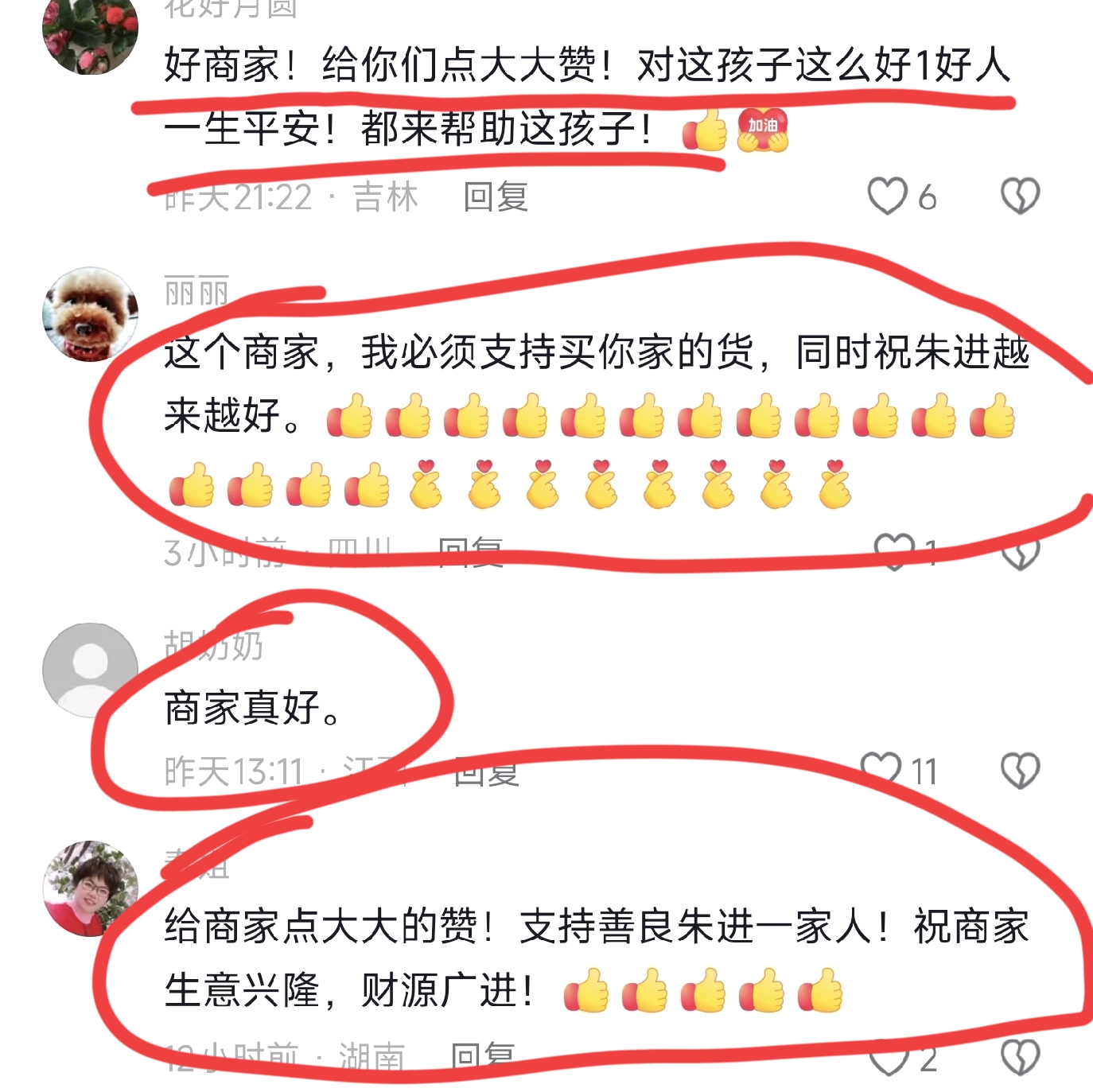Tap 回复 under 商家真好 comment
This screenshot has height=1092, width=1093.
click(x=486, y=771)
